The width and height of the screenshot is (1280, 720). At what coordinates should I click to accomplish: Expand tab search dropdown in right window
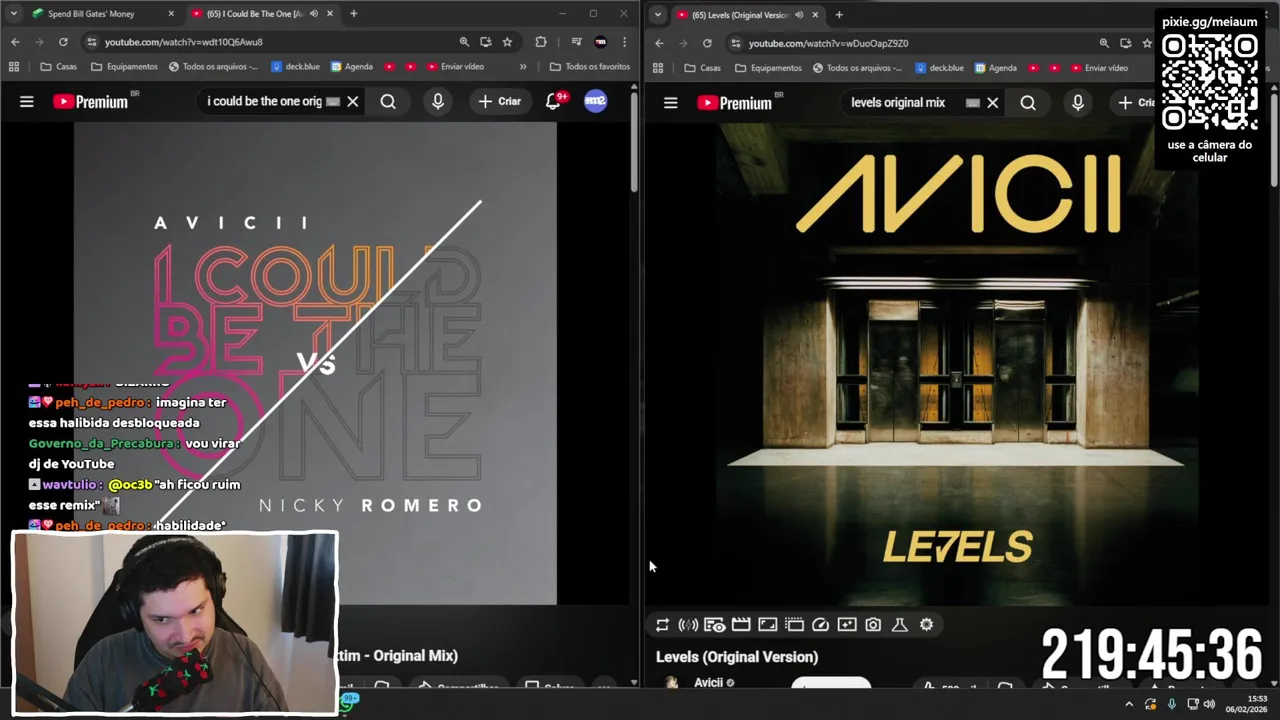pyautogui.click(x=657, y=15)
